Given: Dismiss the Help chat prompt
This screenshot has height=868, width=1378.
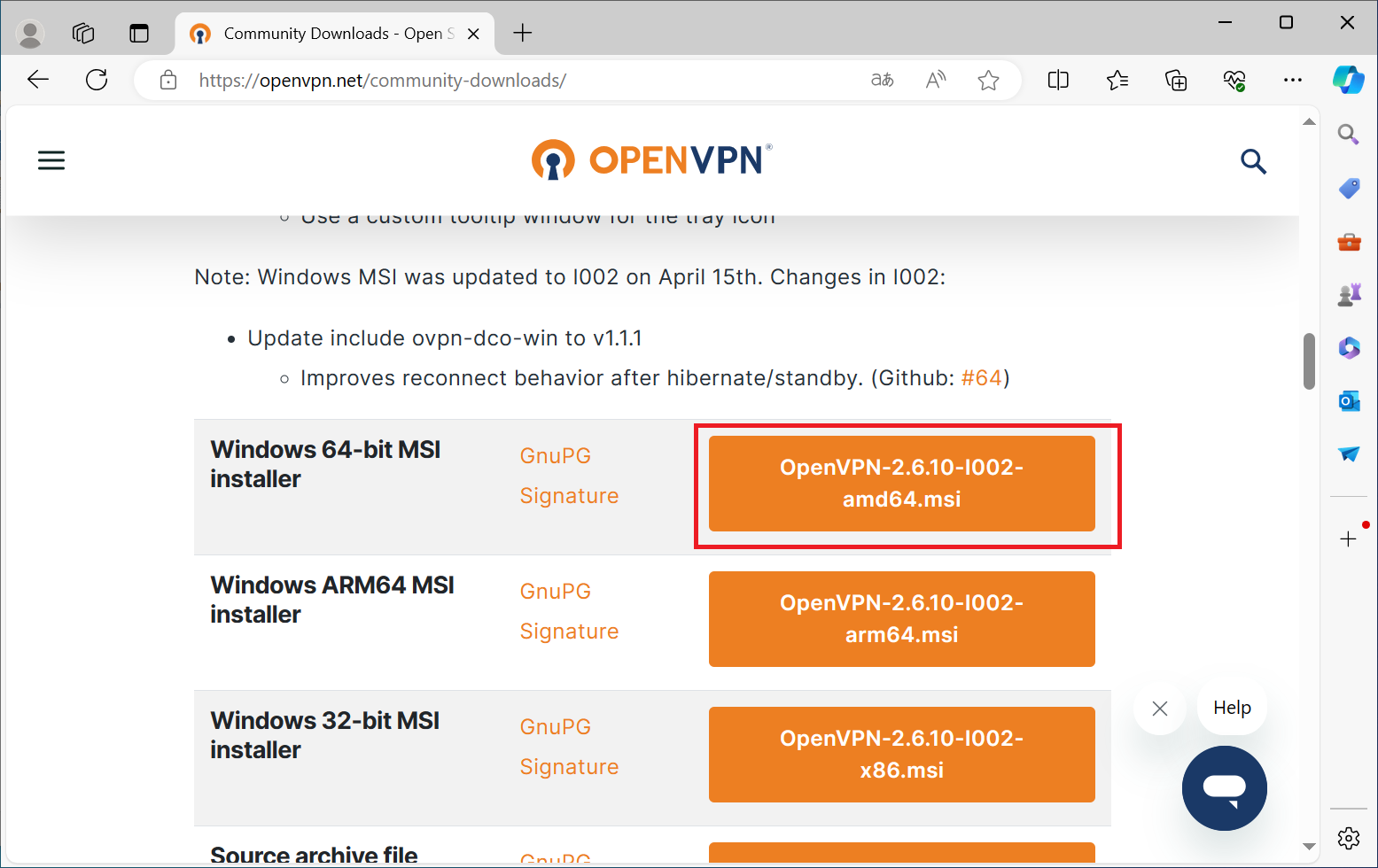Looking at the screenshot, I should tap(1160, 709).
